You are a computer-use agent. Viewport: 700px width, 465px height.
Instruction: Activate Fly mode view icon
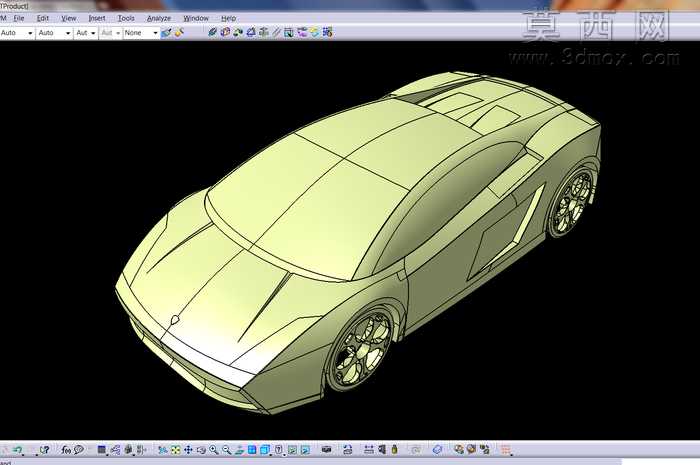tap(163, 450)
